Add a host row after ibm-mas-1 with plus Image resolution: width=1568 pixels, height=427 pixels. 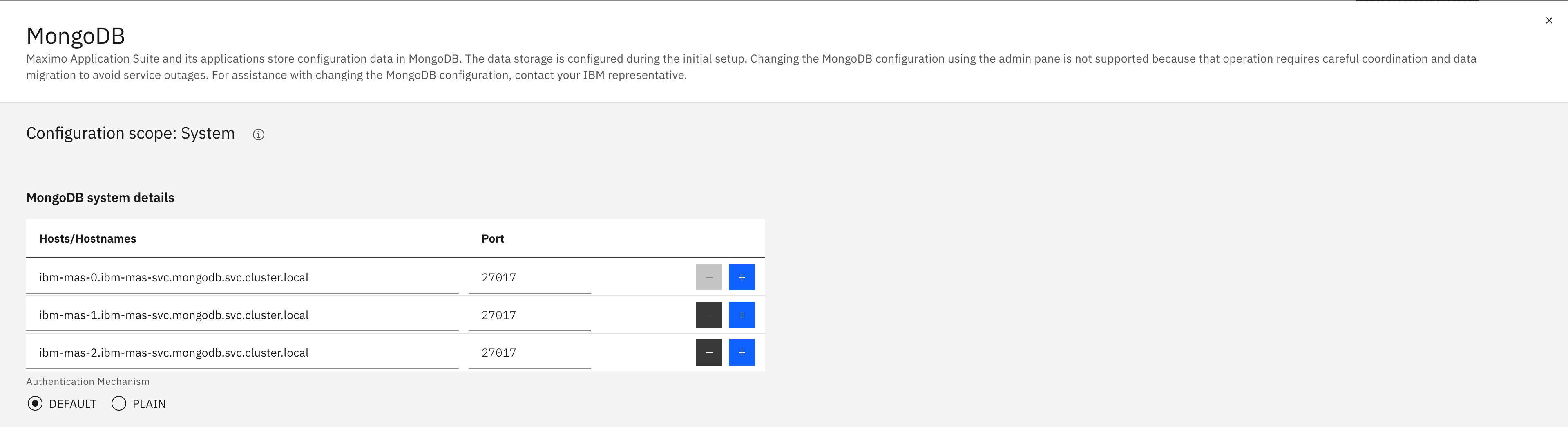(742, 315)
